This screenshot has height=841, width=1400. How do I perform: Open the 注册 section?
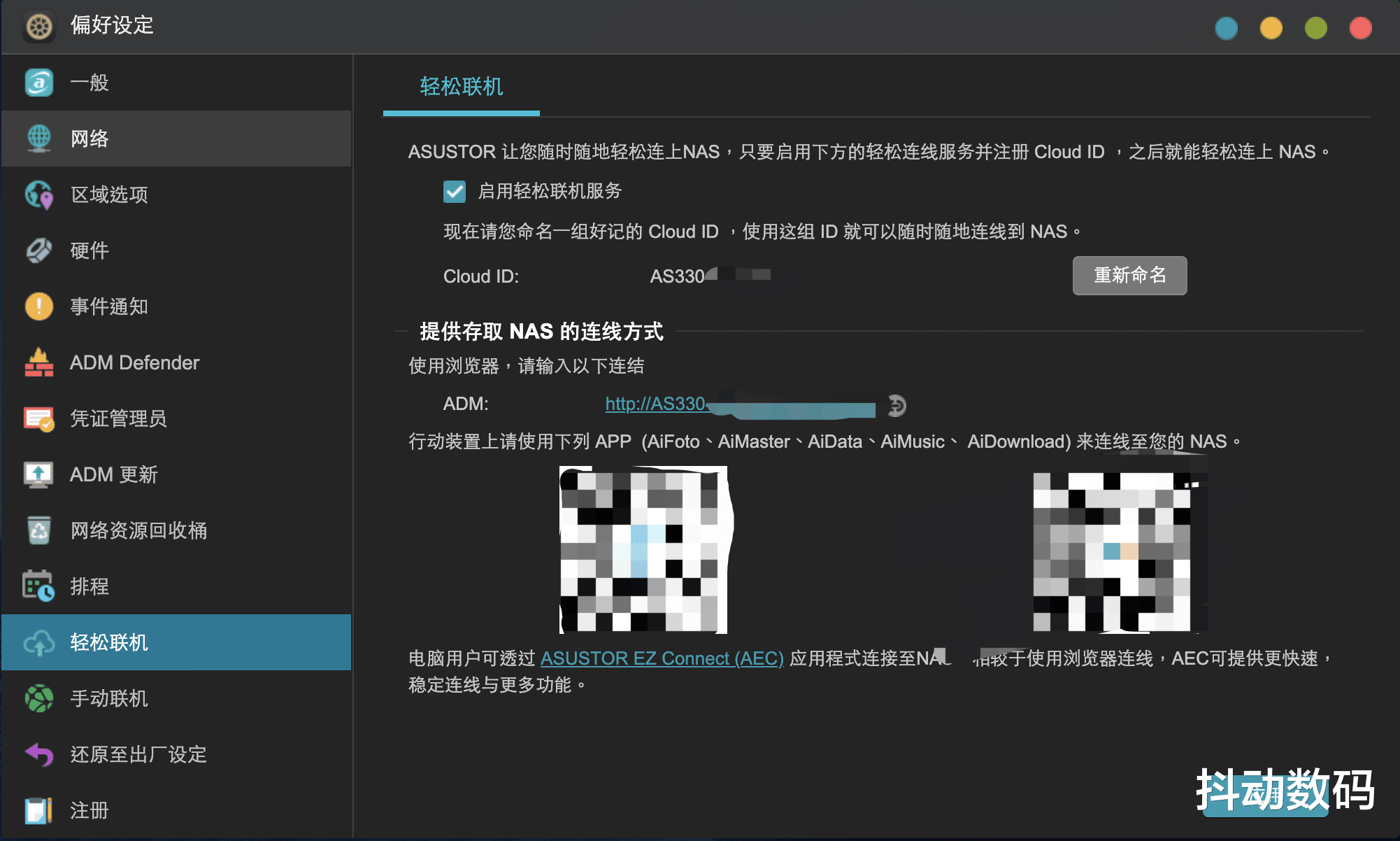click(176, 810)
